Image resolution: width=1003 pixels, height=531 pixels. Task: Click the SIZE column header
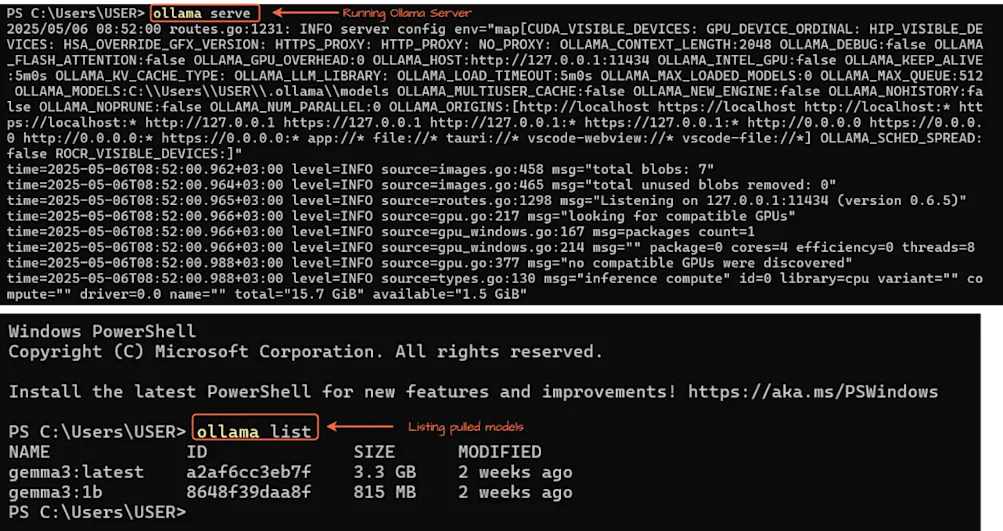(374, 452)
